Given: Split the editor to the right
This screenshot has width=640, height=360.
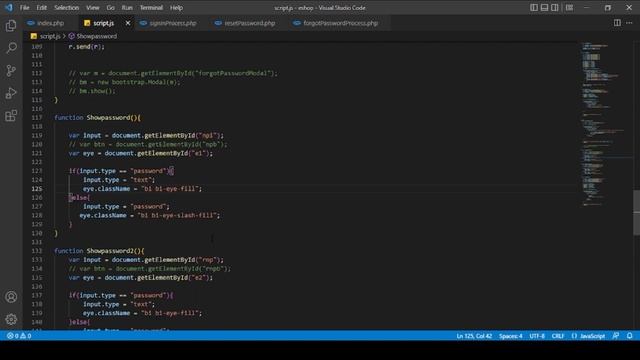Looking at the screenshot, I should coord(617,23).
